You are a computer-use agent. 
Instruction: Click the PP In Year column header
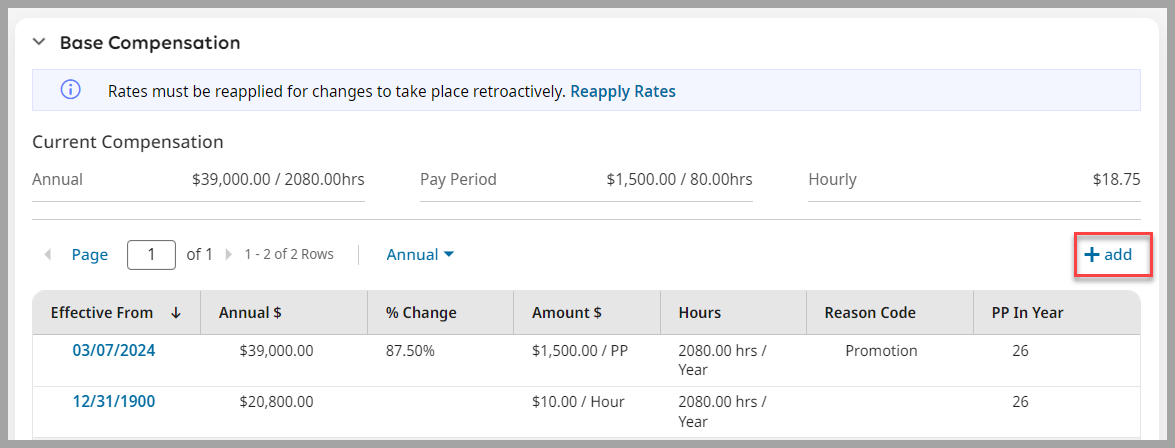pos(1020,313)
